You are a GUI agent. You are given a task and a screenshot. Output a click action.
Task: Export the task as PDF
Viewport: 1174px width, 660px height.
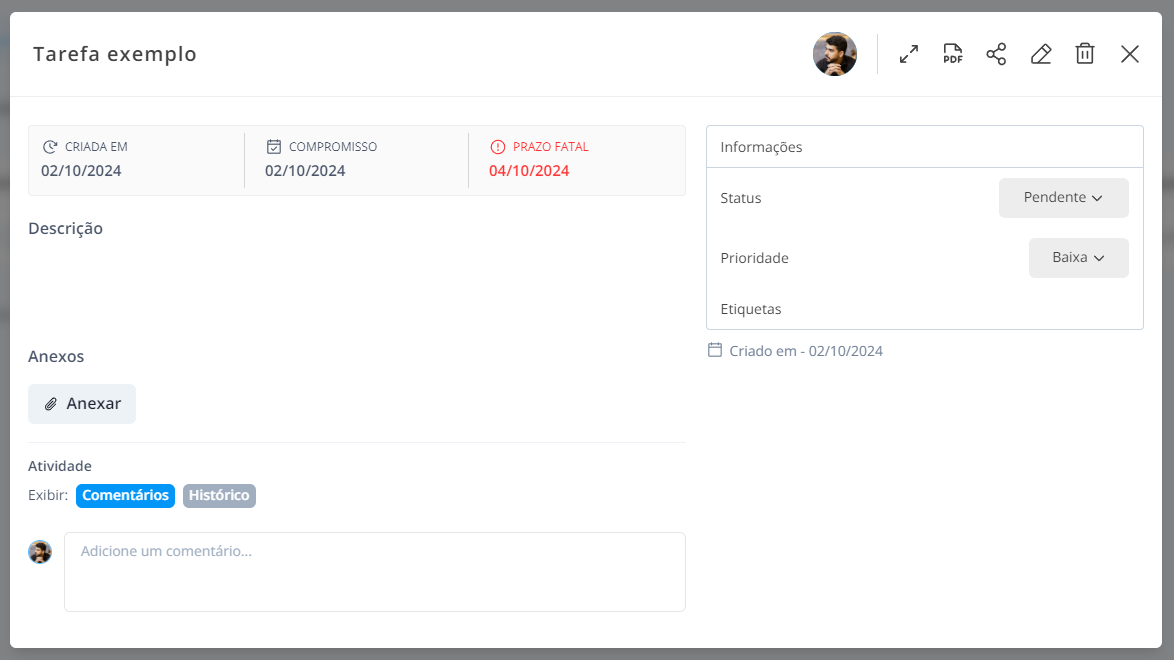(x=952, y=54)
